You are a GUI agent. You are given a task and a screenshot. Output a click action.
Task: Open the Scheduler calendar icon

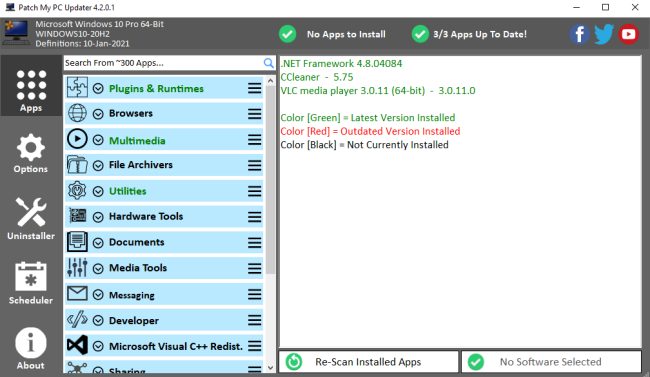(31, 283)
